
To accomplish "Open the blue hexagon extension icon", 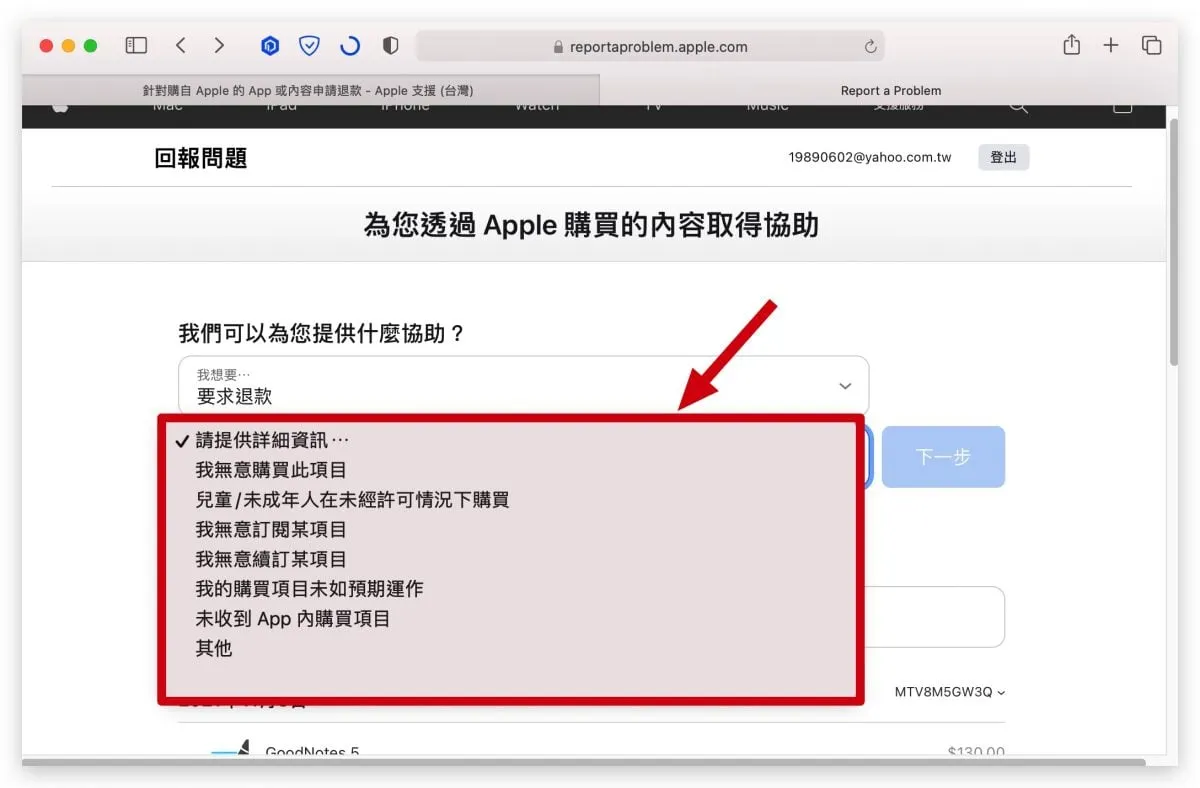I will [x=269, y=45].
